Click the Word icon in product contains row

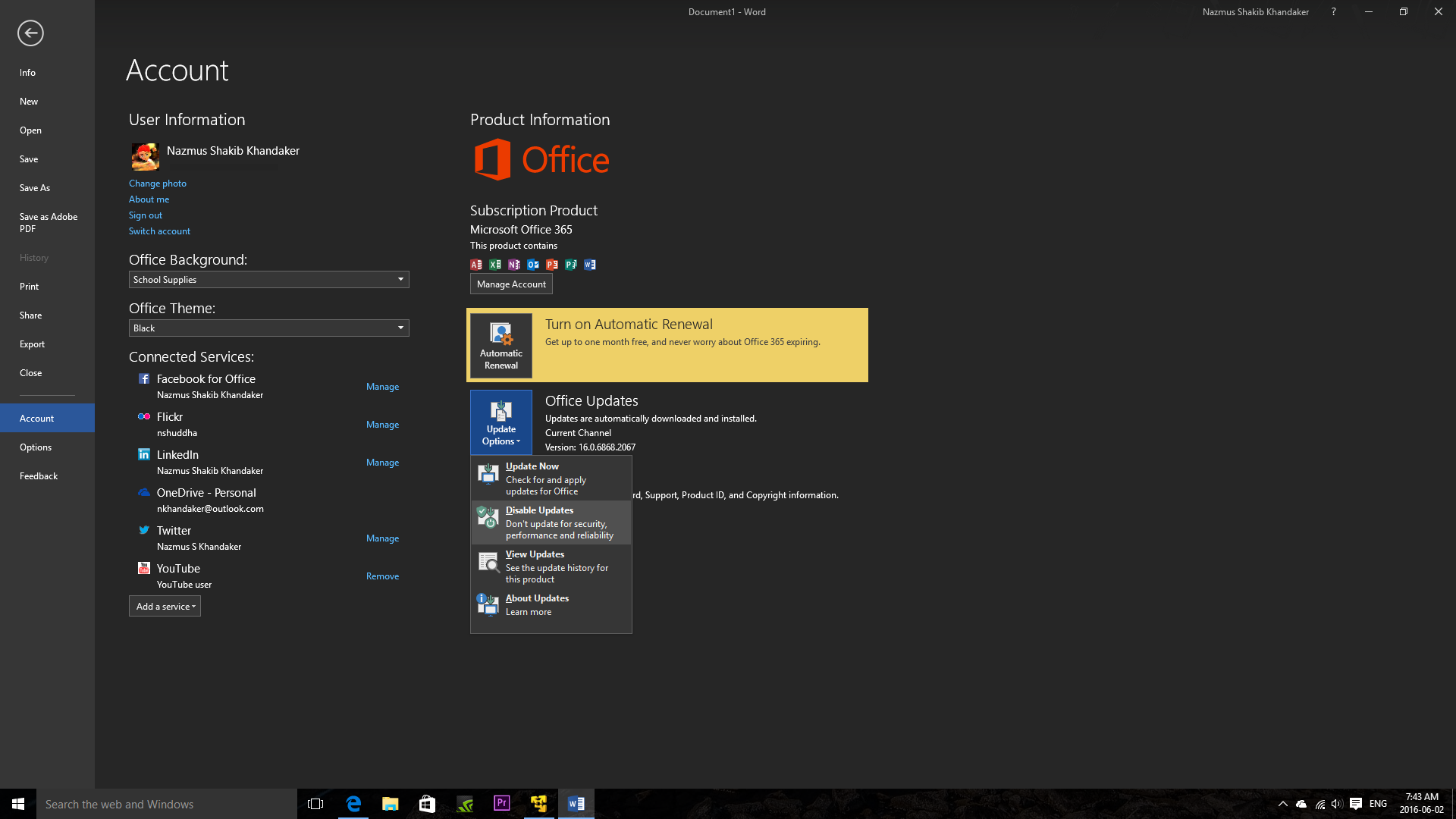[x=590, y=265]
